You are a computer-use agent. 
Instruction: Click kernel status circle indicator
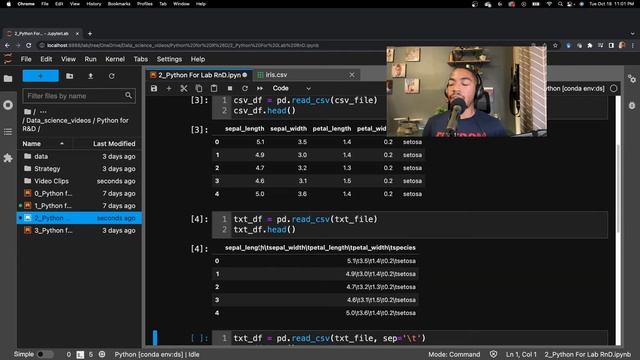pyautogui.click(x=613, y=89)
